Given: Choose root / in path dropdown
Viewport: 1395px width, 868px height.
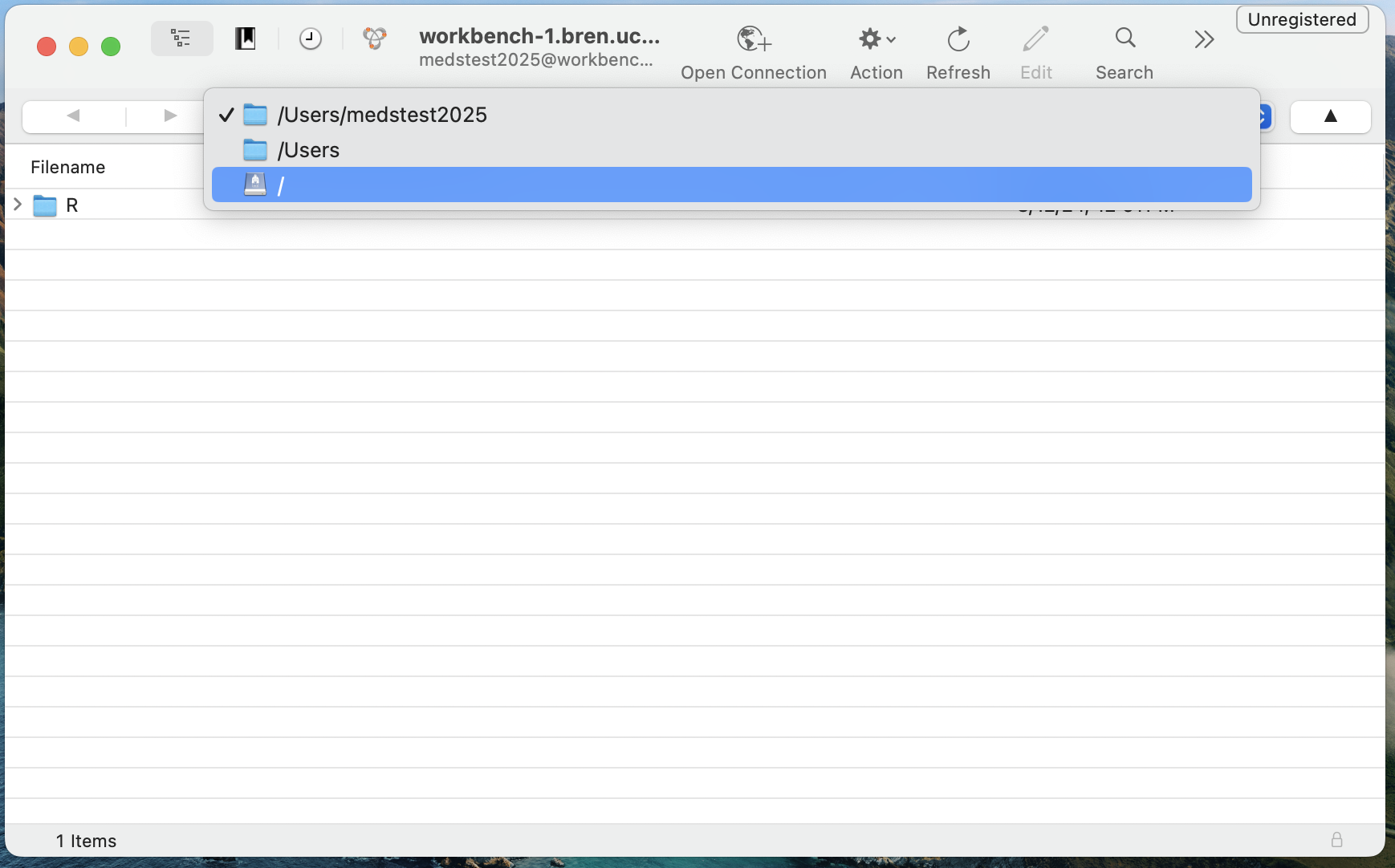Looking at the screenshot, I should [x=731, y=185].
